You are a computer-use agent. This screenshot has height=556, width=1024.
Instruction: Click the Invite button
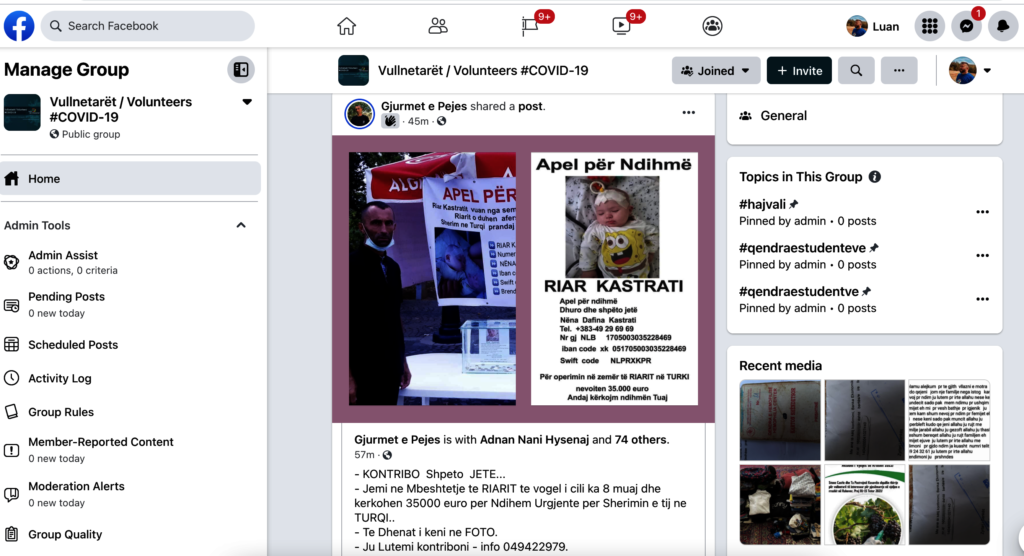coord(799,71)
